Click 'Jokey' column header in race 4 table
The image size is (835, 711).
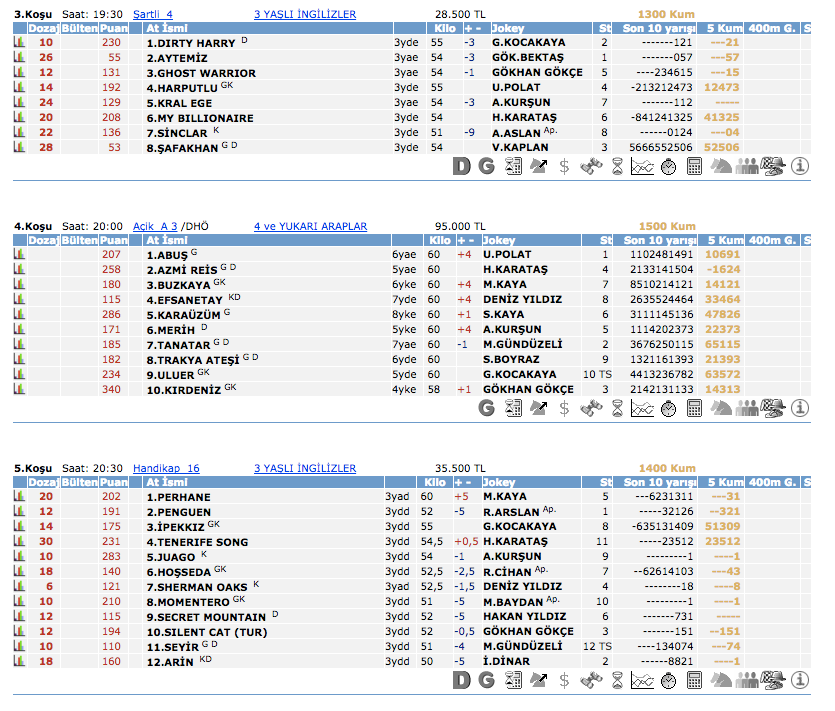500,241
